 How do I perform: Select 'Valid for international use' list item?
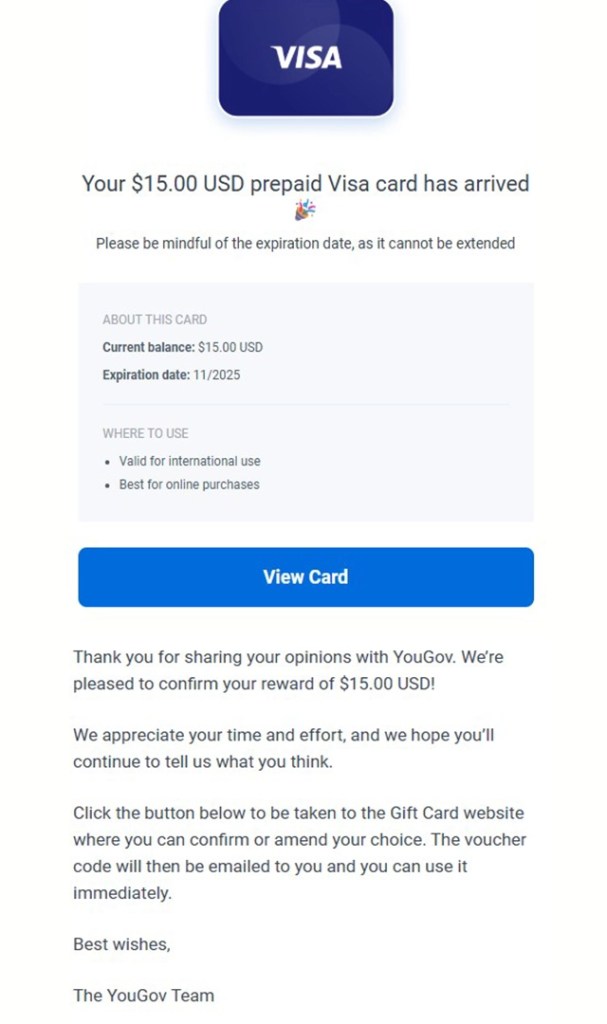(x=190, y=461)
